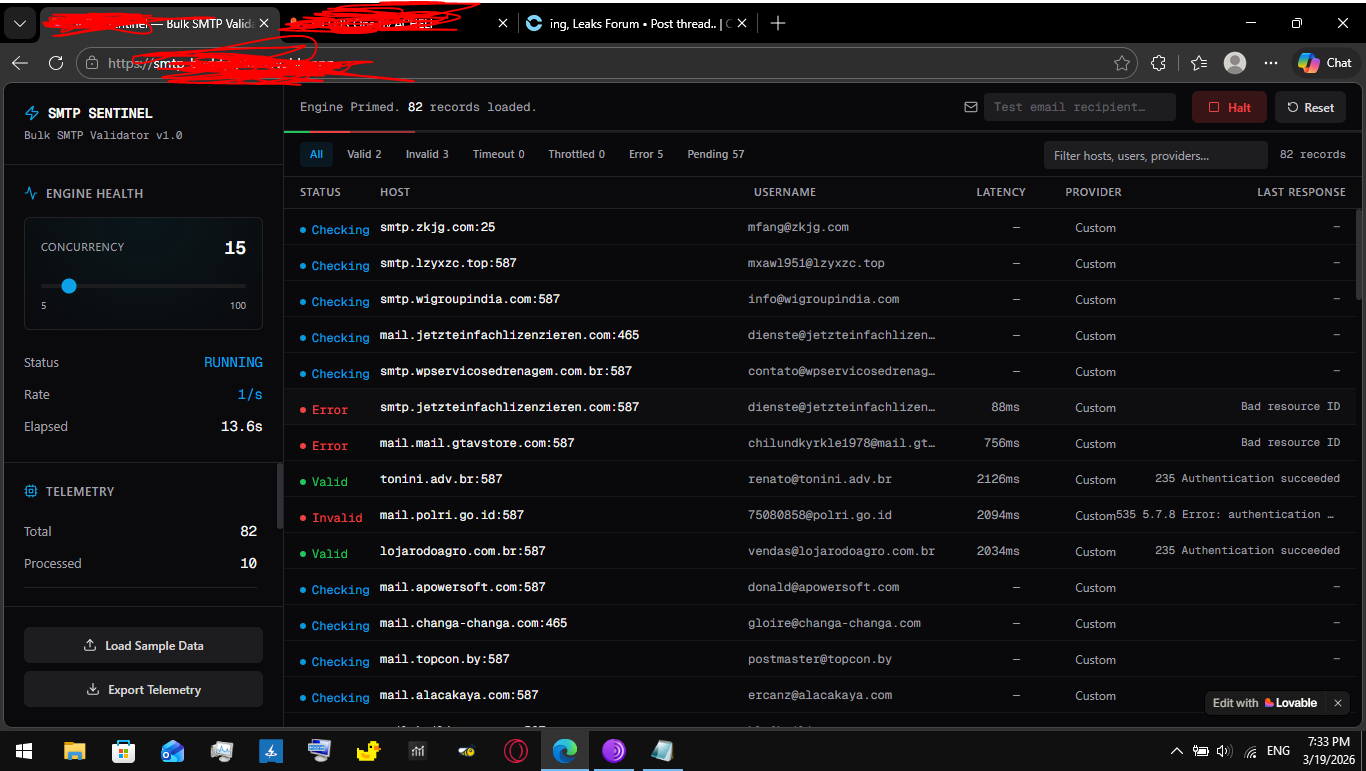1366x771 pixels.
Task: Close the Leaks Forum browser tab
Action: point(744,23)
